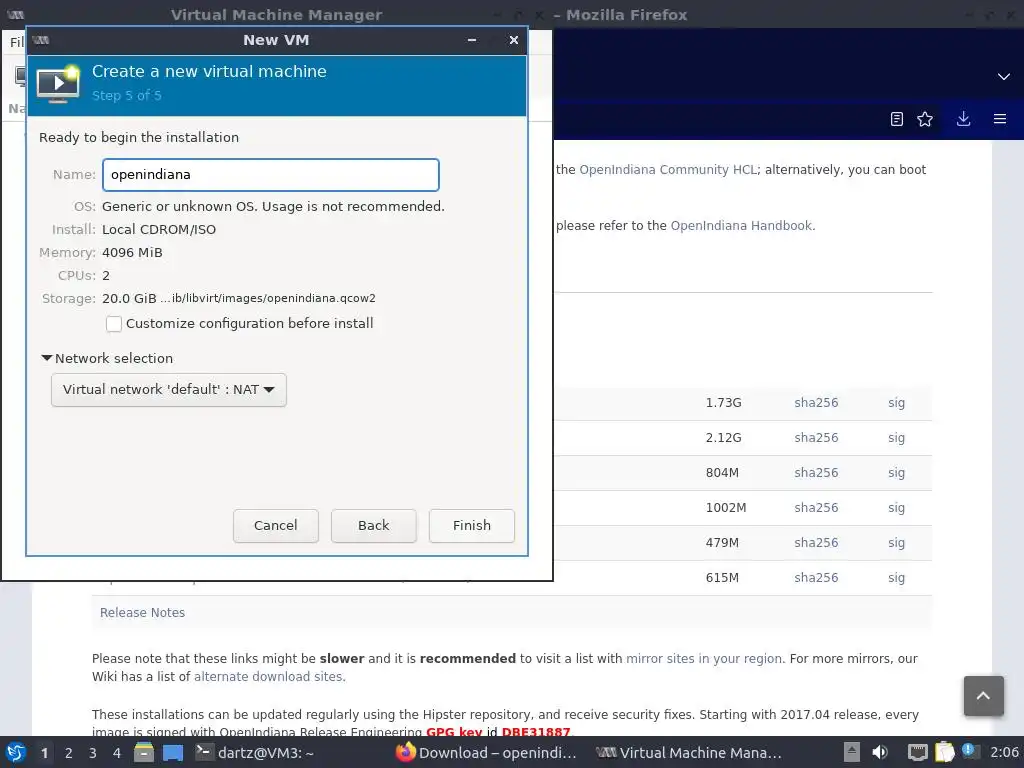The height and width of the screenshot is (768, 1024).
Task: Click the 804M file size cell
Action: (722, 473)
